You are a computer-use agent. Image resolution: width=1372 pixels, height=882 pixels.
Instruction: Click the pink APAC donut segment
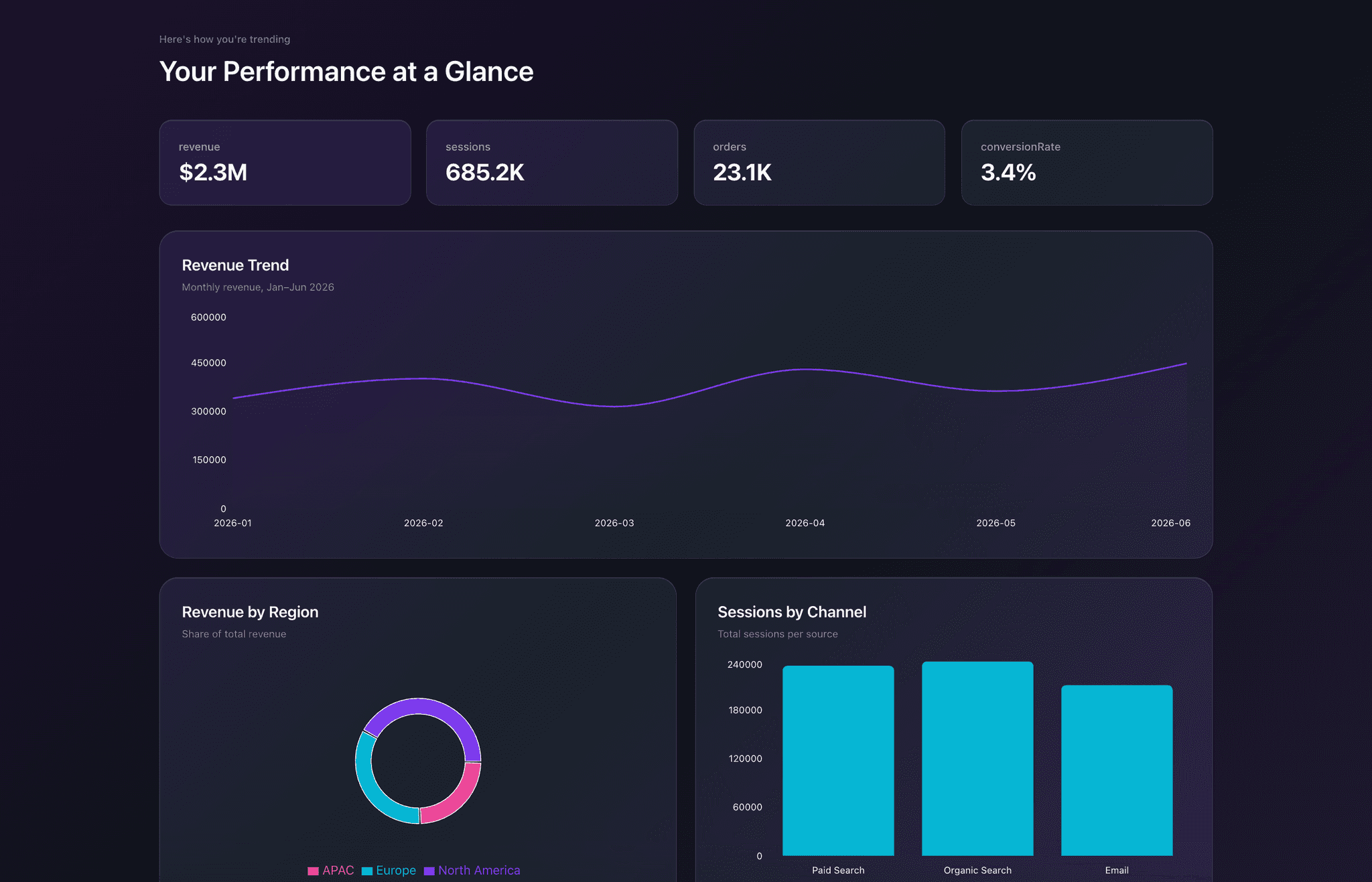click(x=456, y=801)
